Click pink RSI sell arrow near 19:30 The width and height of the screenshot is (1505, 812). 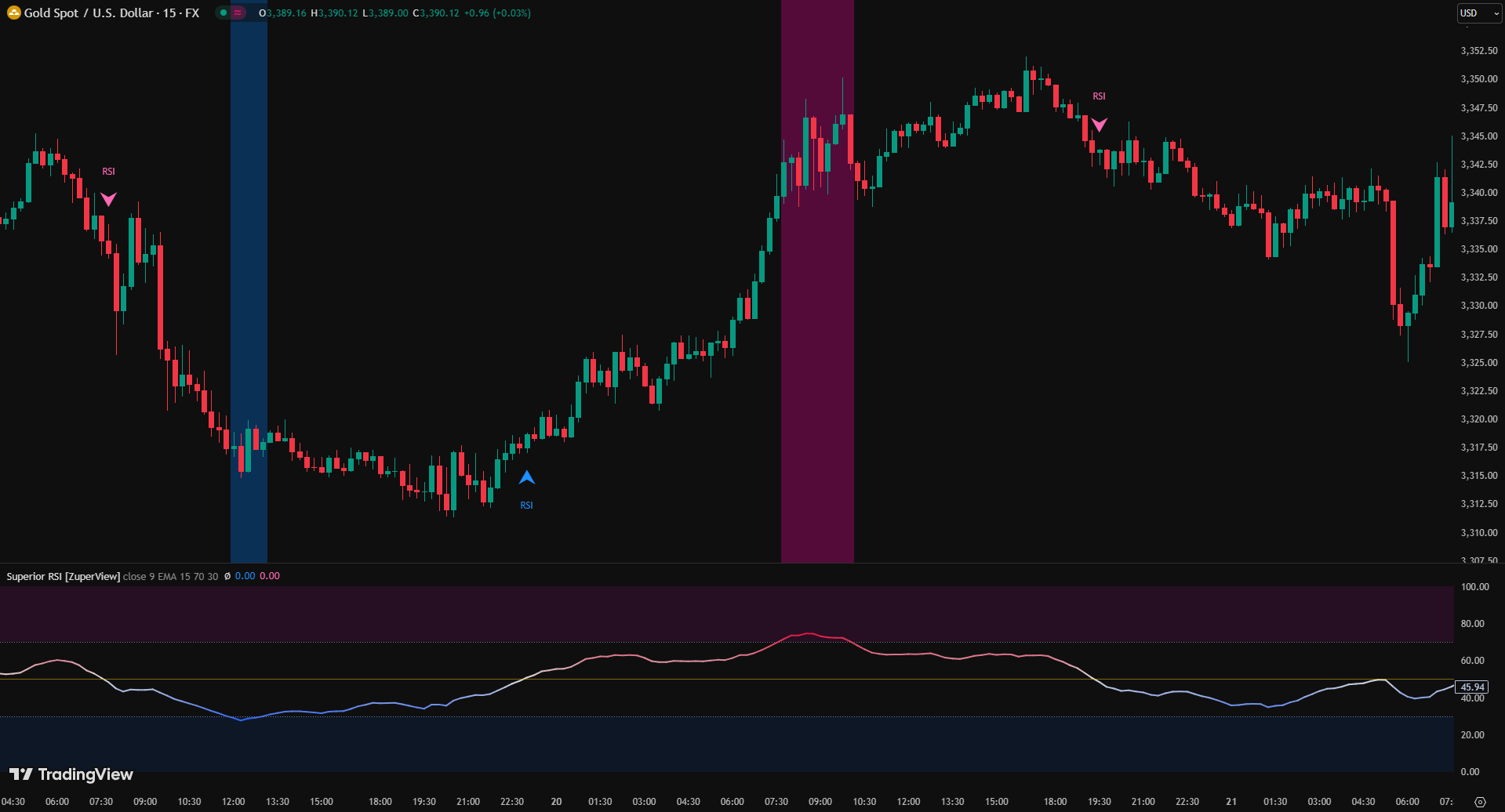1100,125
